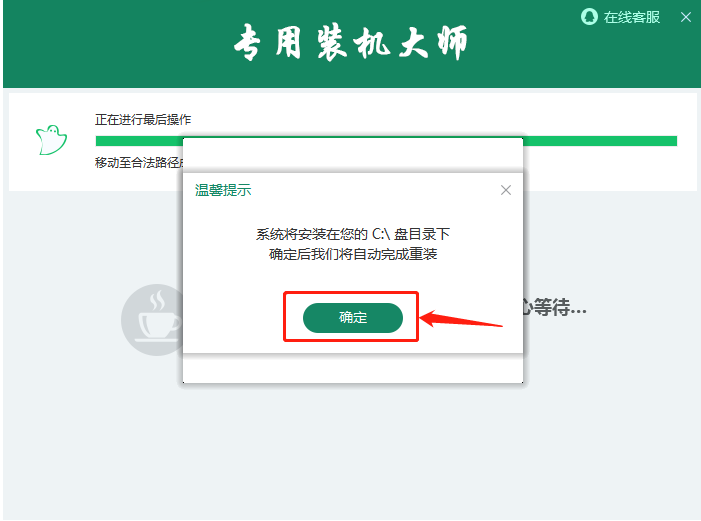
Task: Open the 在线客服 text link
Action: tap(631, 17)
